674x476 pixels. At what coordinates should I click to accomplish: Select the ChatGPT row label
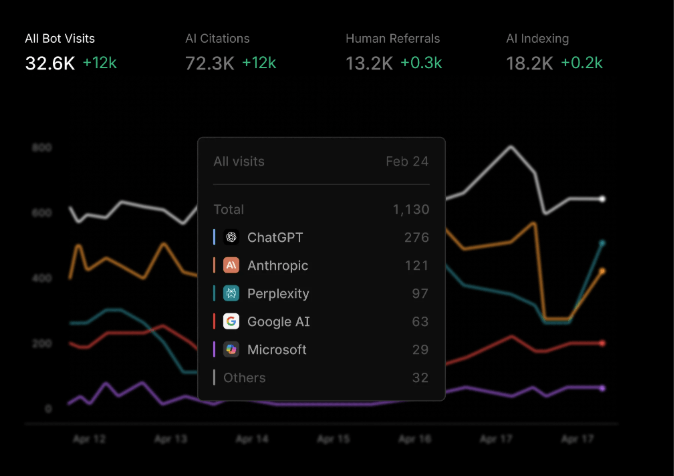click(x=275, y=237)
